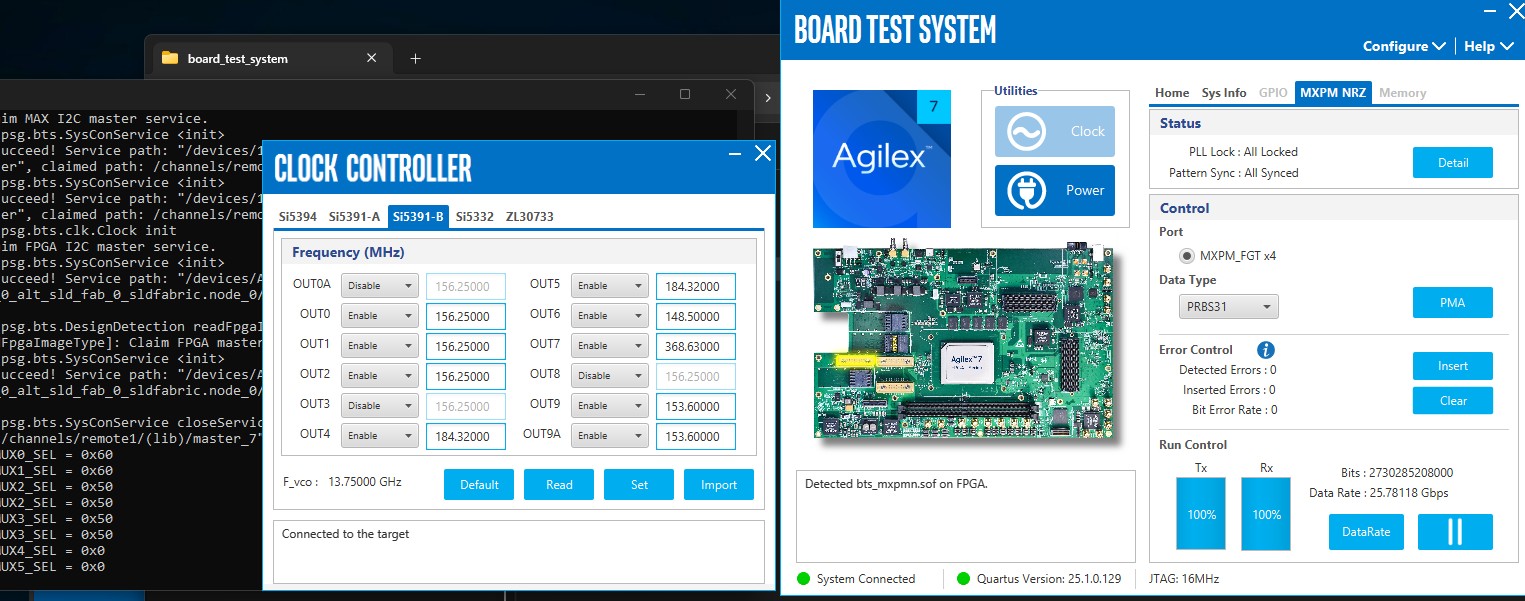This screenshot has width=1525, height=601.
Task: Click the OUT9 frequency field 153.60000
Action: (x=696, y=407)
